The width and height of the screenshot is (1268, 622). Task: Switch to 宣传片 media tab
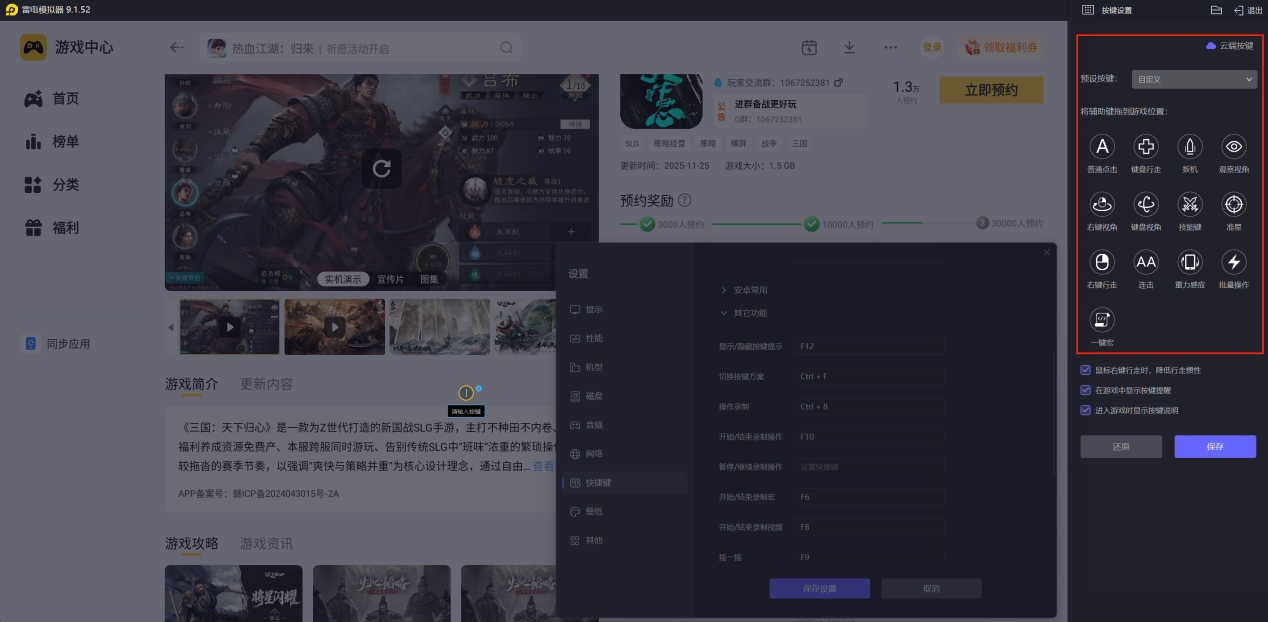(390, 279)
